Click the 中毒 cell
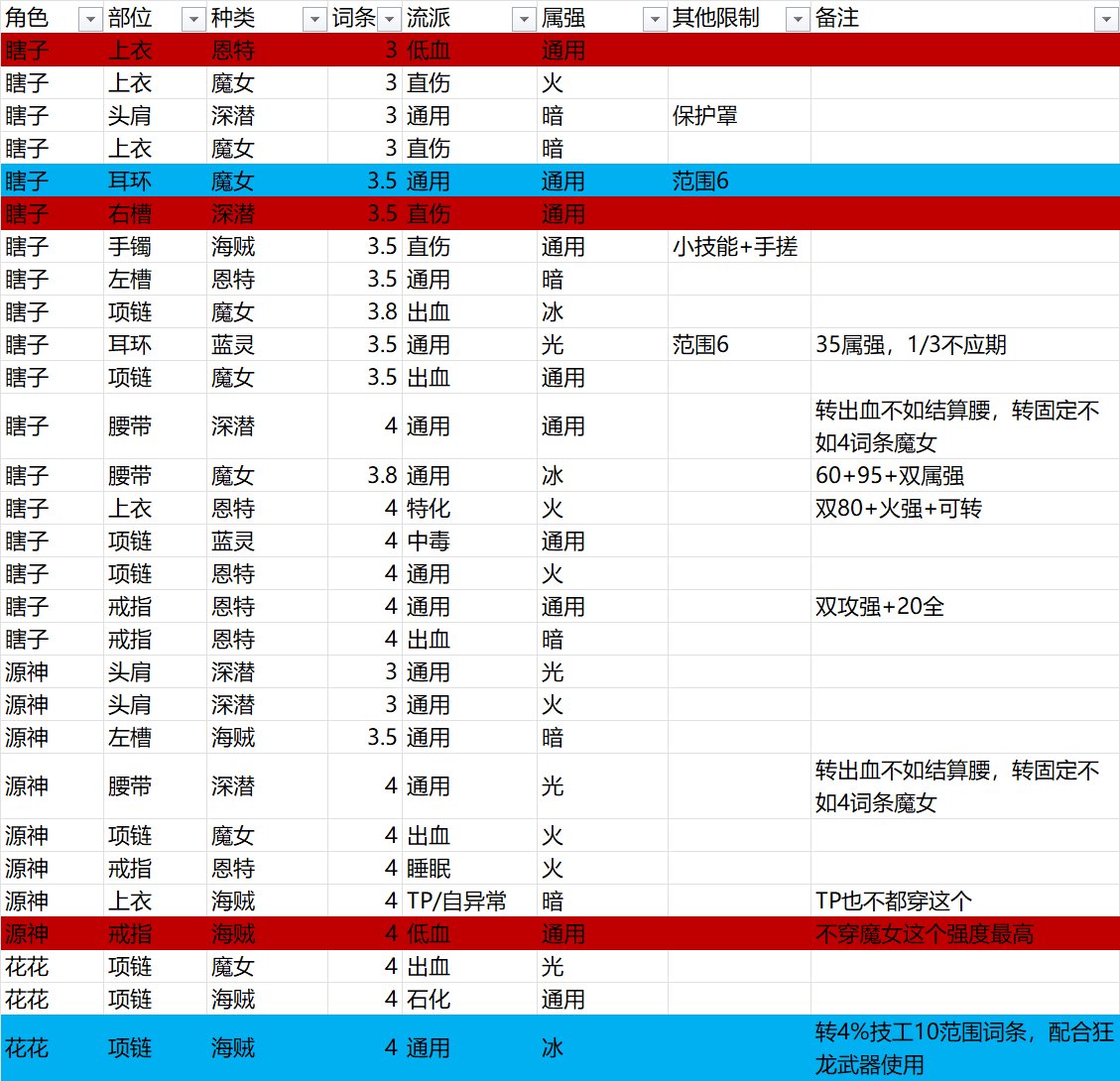Image resolution: width=1120 pixels, height=1081 pixels. pos(469,541)
